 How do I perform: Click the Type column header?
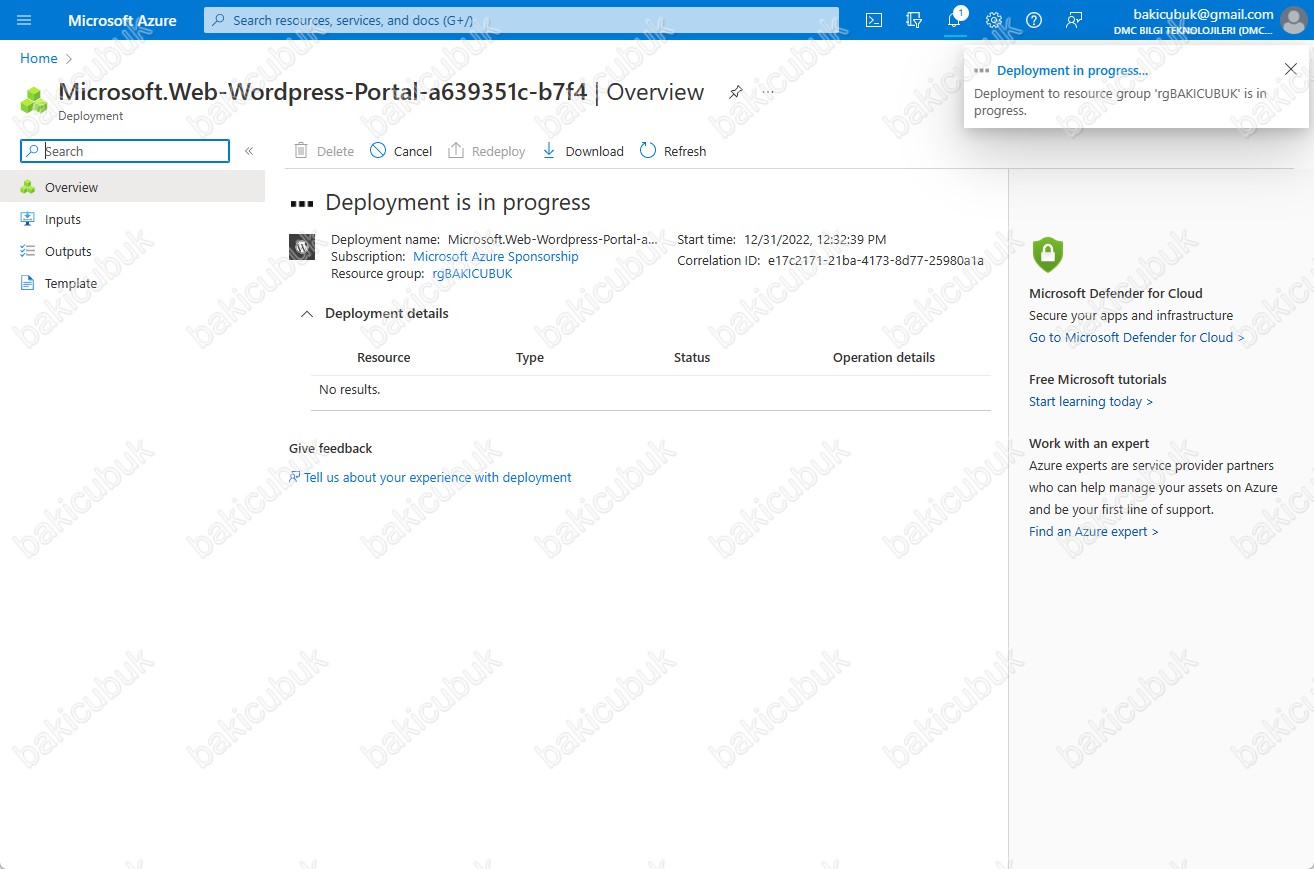tap(530, 358)
